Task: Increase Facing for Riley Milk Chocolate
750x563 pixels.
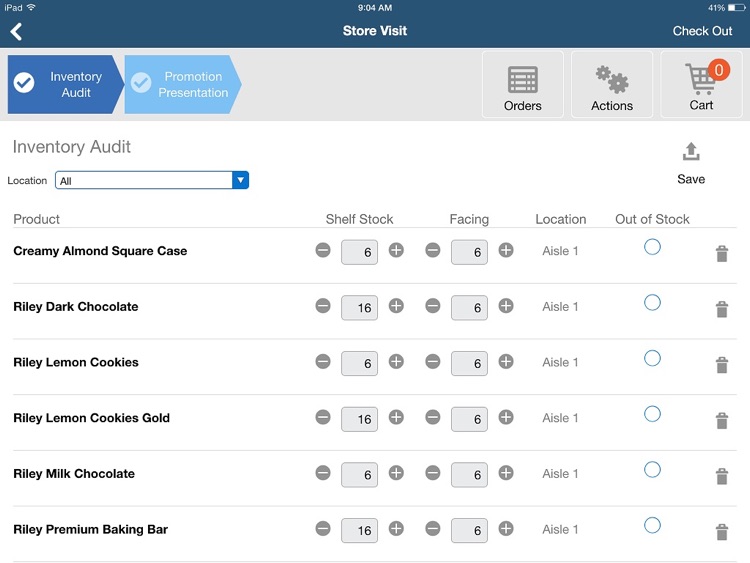Action: [506, 473]
